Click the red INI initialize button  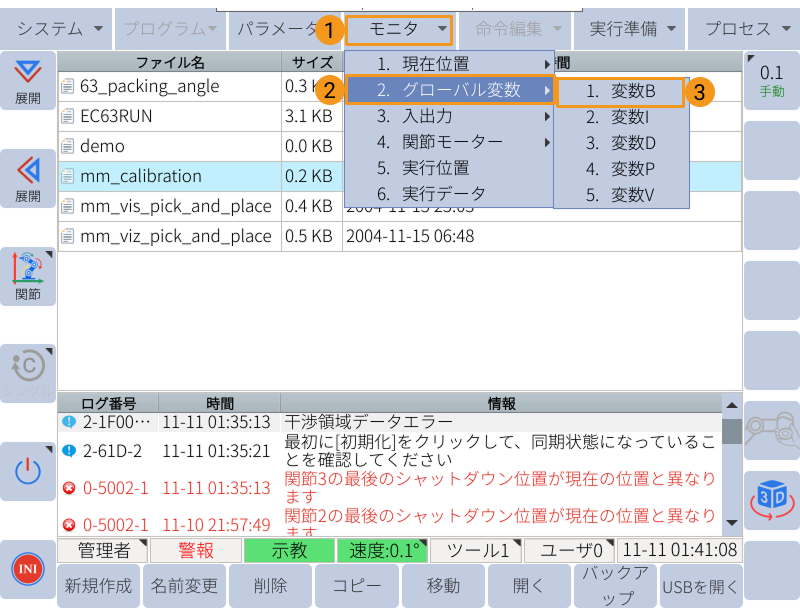click(28, 569)
